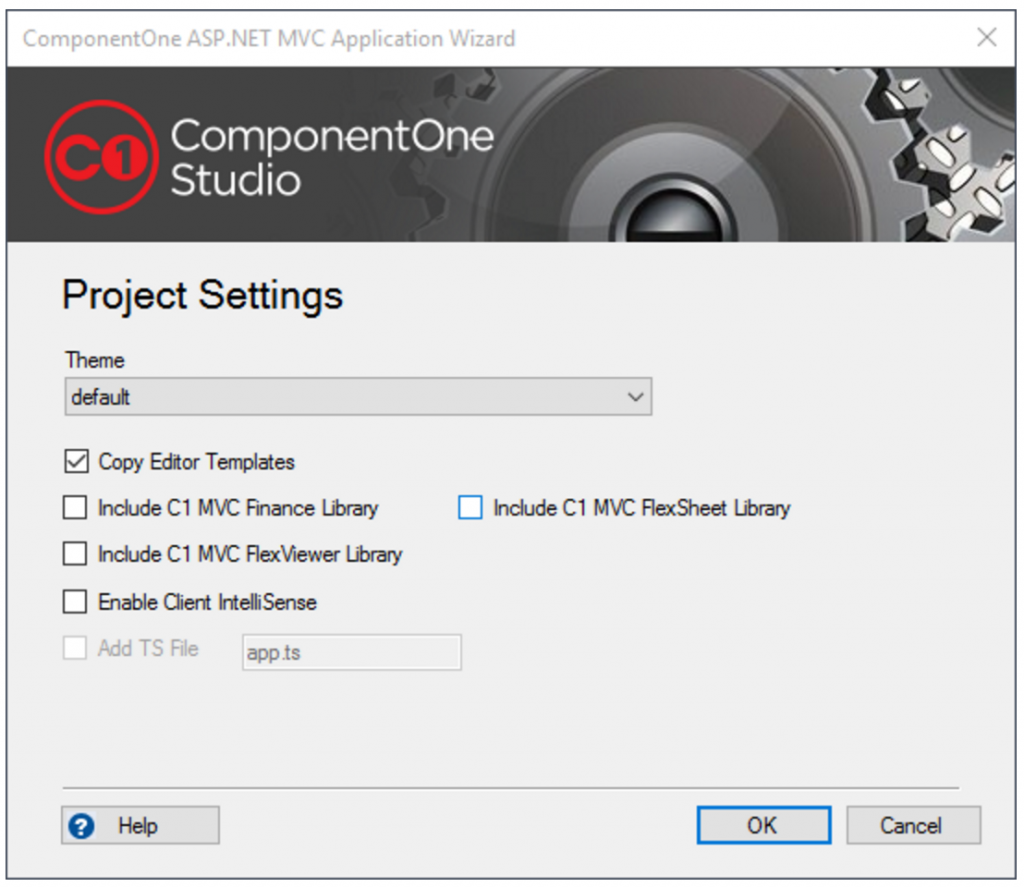This screenshot has width=1024, height=887.
Task: Click the Theme combo box chevron arrow
Action: [x=635, y=396]
